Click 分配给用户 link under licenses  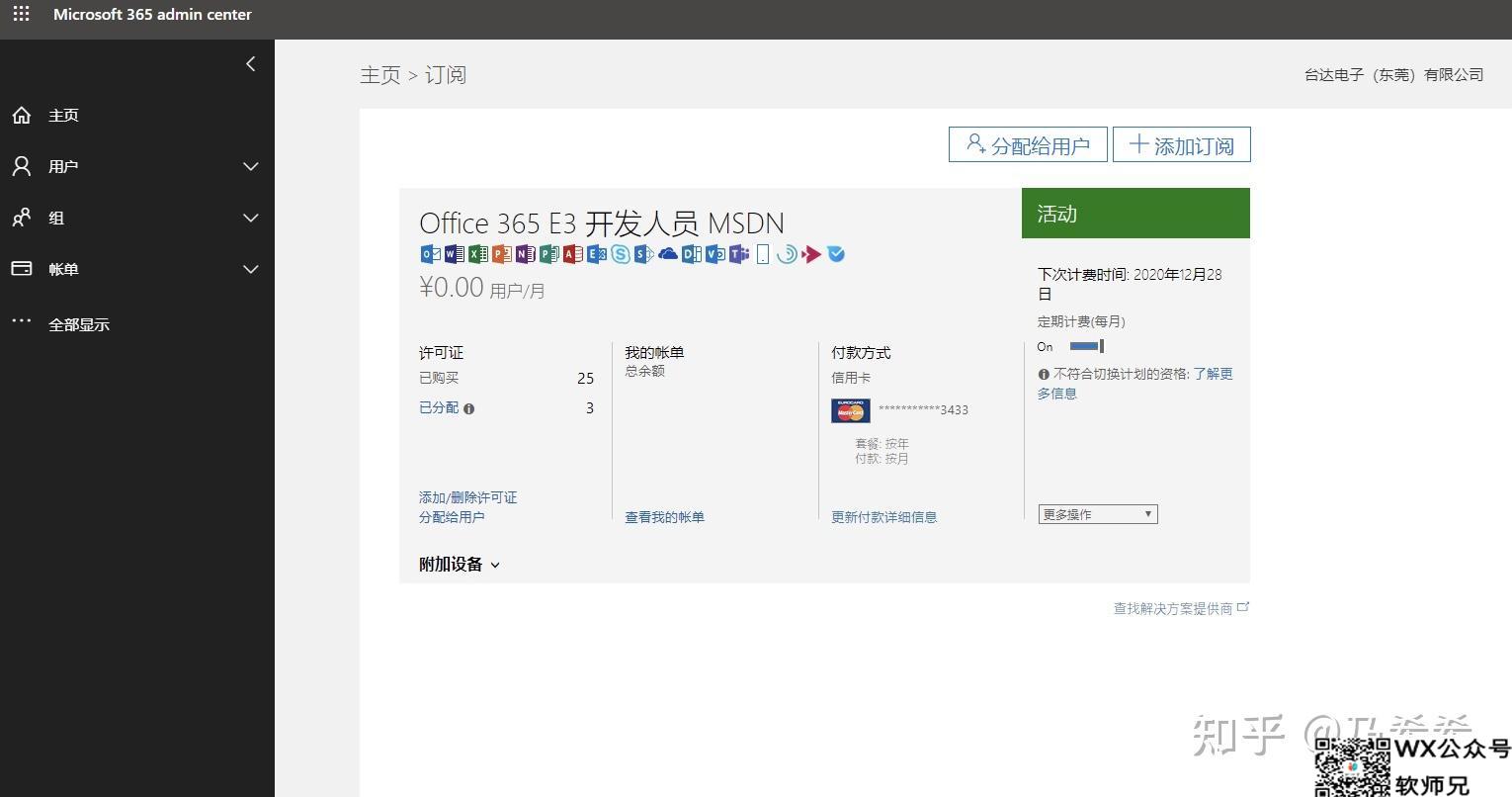point(452,517)
